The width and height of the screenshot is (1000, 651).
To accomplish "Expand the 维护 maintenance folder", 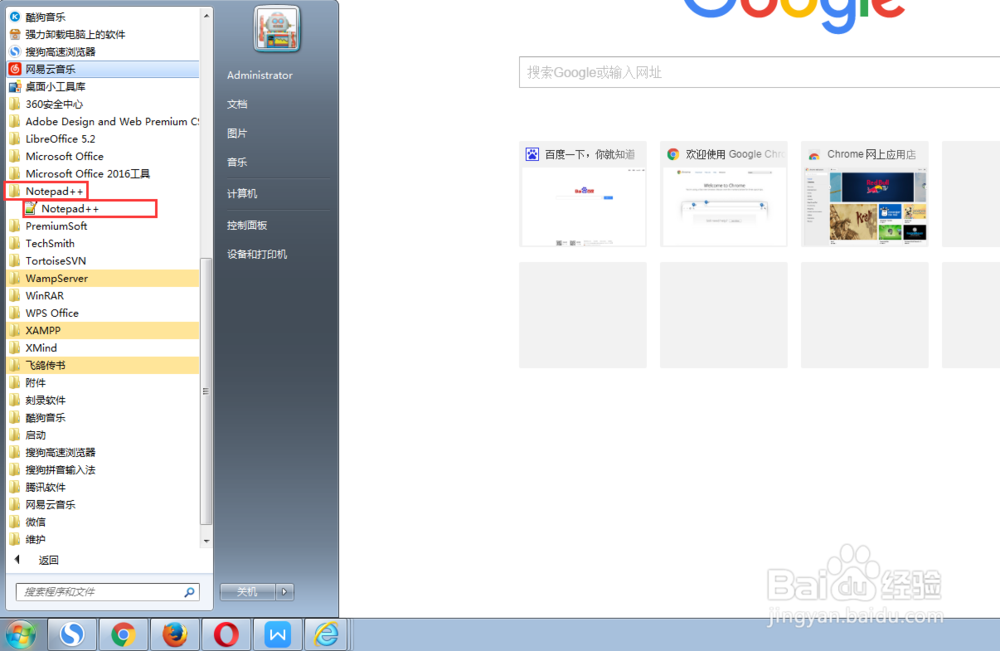I will point(102,539).
